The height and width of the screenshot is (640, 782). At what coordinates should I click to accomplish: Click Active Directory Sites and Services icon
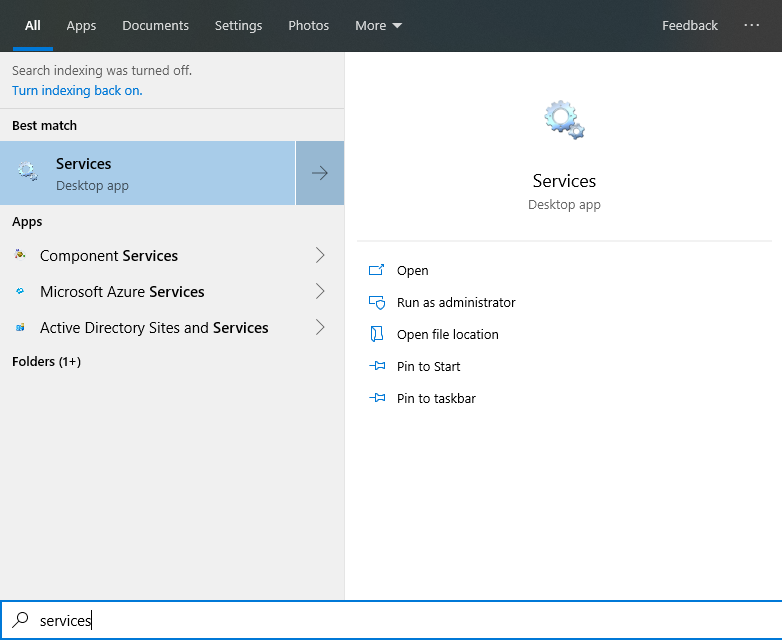point(20,327)
